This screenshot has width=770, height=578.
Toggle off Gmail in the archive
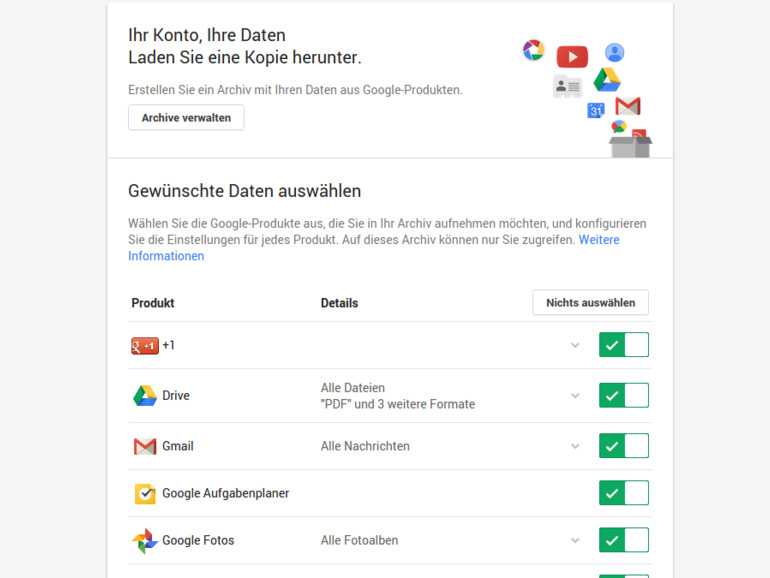(x=624, y=446)
